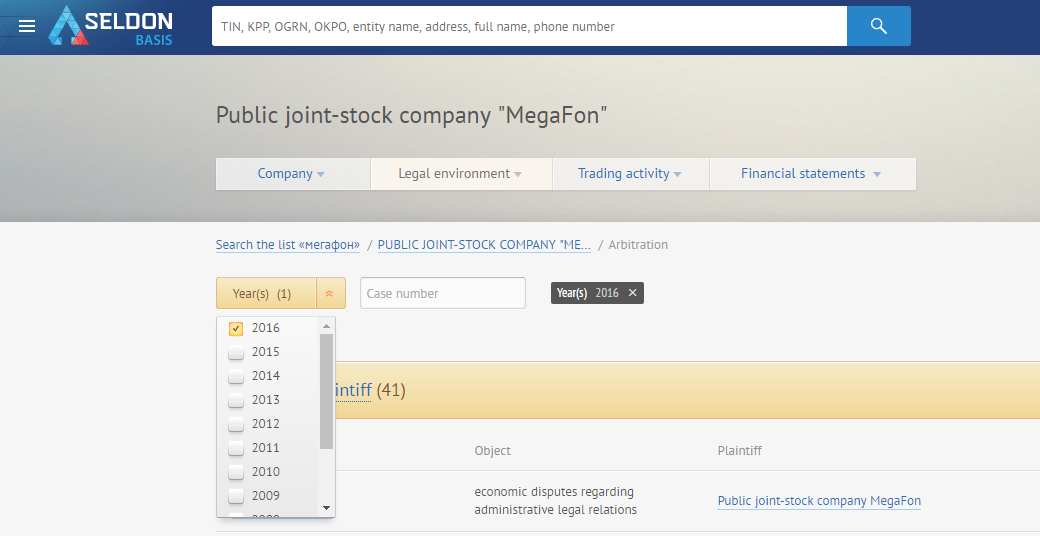Remove the Year(s) 2016 filter tag
Image resolution: width=1040 pixels, height=536 pixels.
(632, 293)
